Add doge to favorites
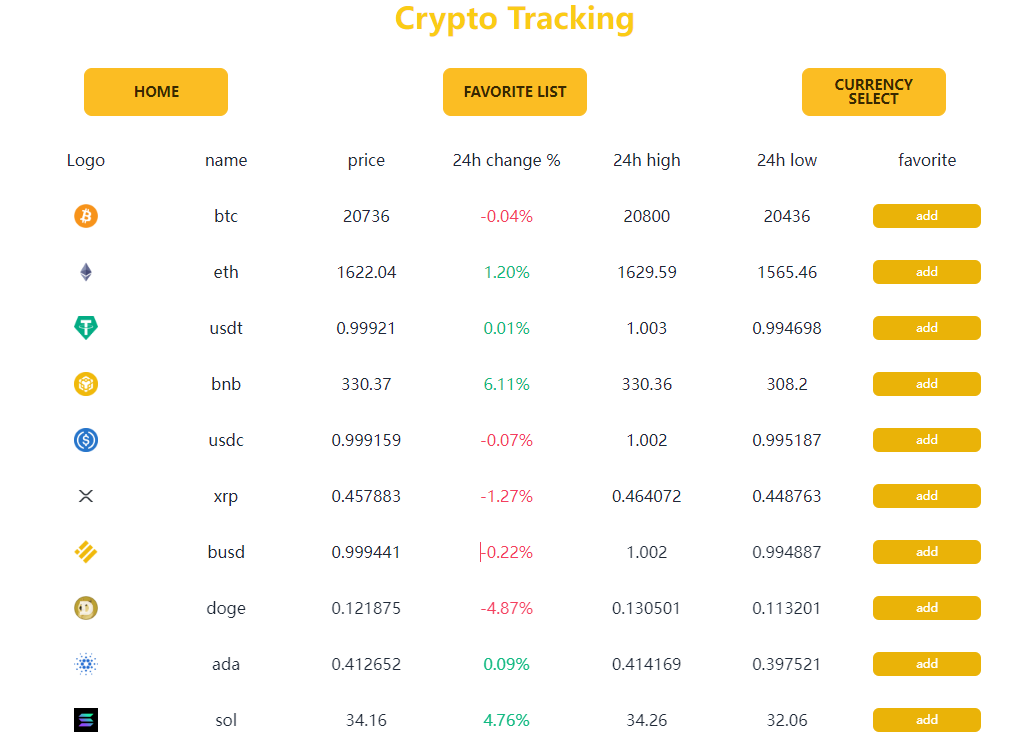Image resolution: width=1020 pixels, height=753 pixels. 926,607
